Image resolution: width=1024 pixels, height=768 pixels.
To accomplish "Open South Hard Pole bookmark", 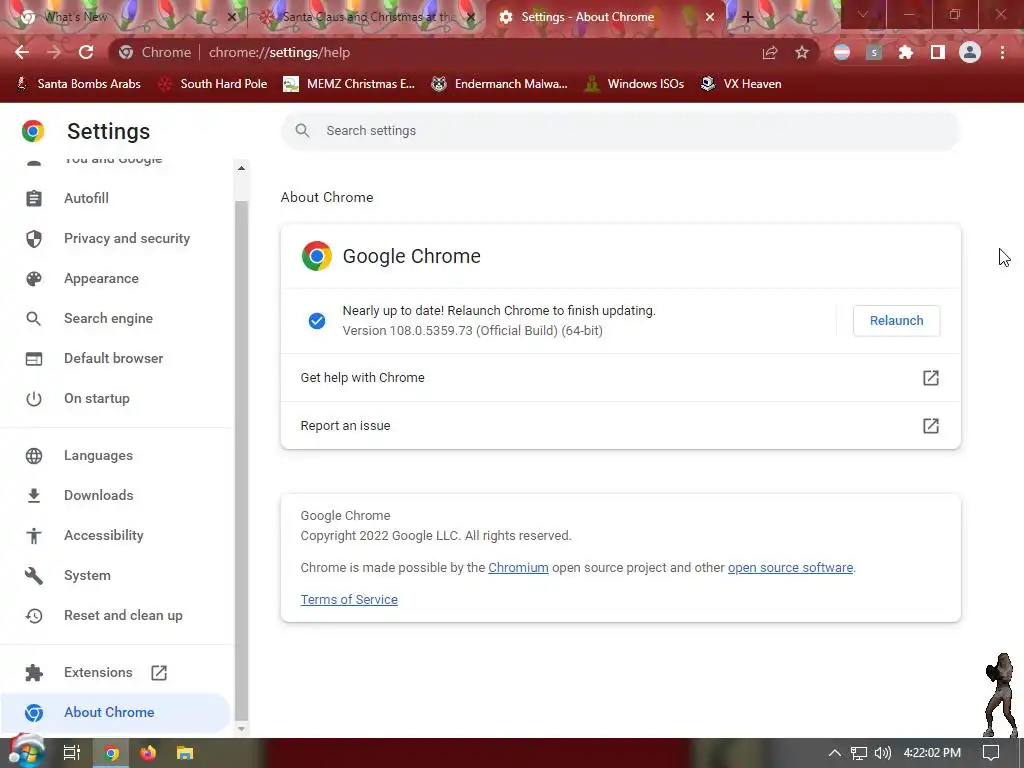I will (213, 84).
